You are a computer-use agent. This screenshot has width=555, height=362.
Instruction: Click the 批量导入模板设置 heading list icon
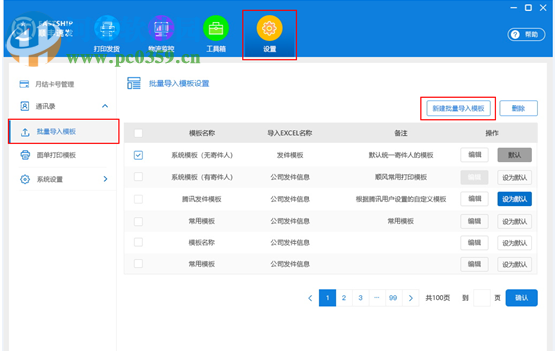134,84
